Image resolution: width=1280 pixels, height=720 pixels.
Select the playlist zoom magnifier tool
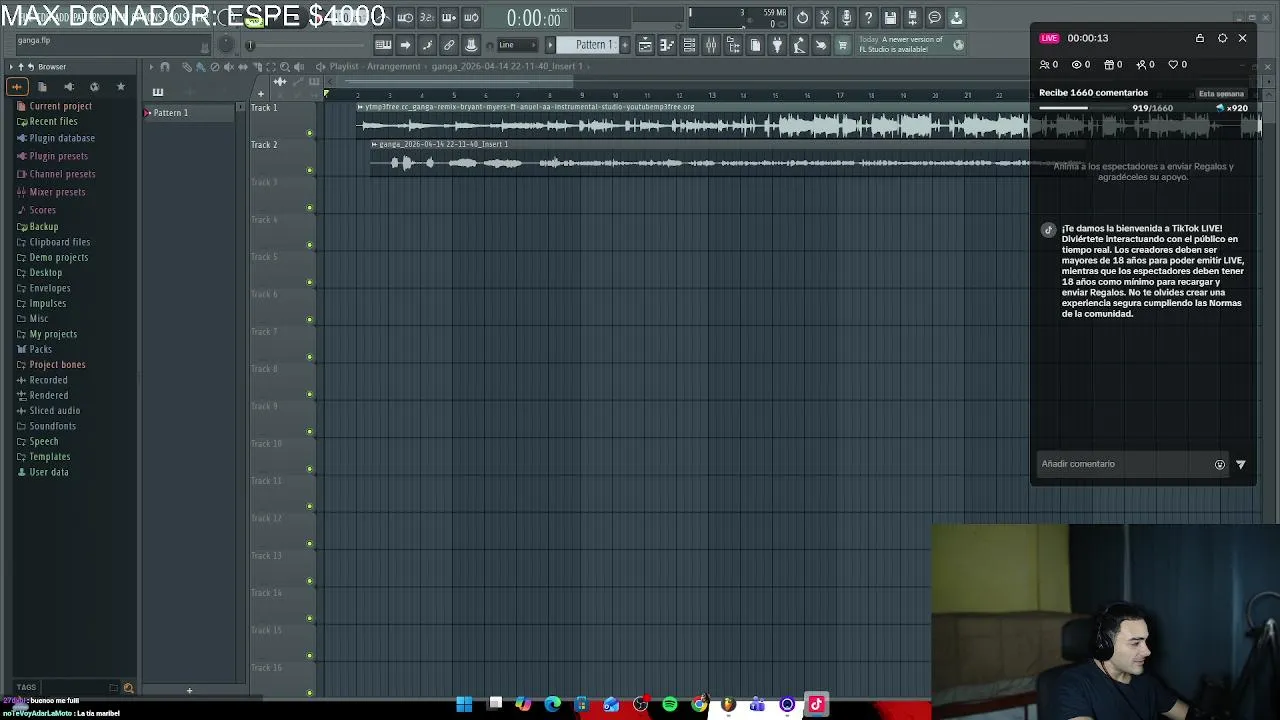[x=285, y=67]
